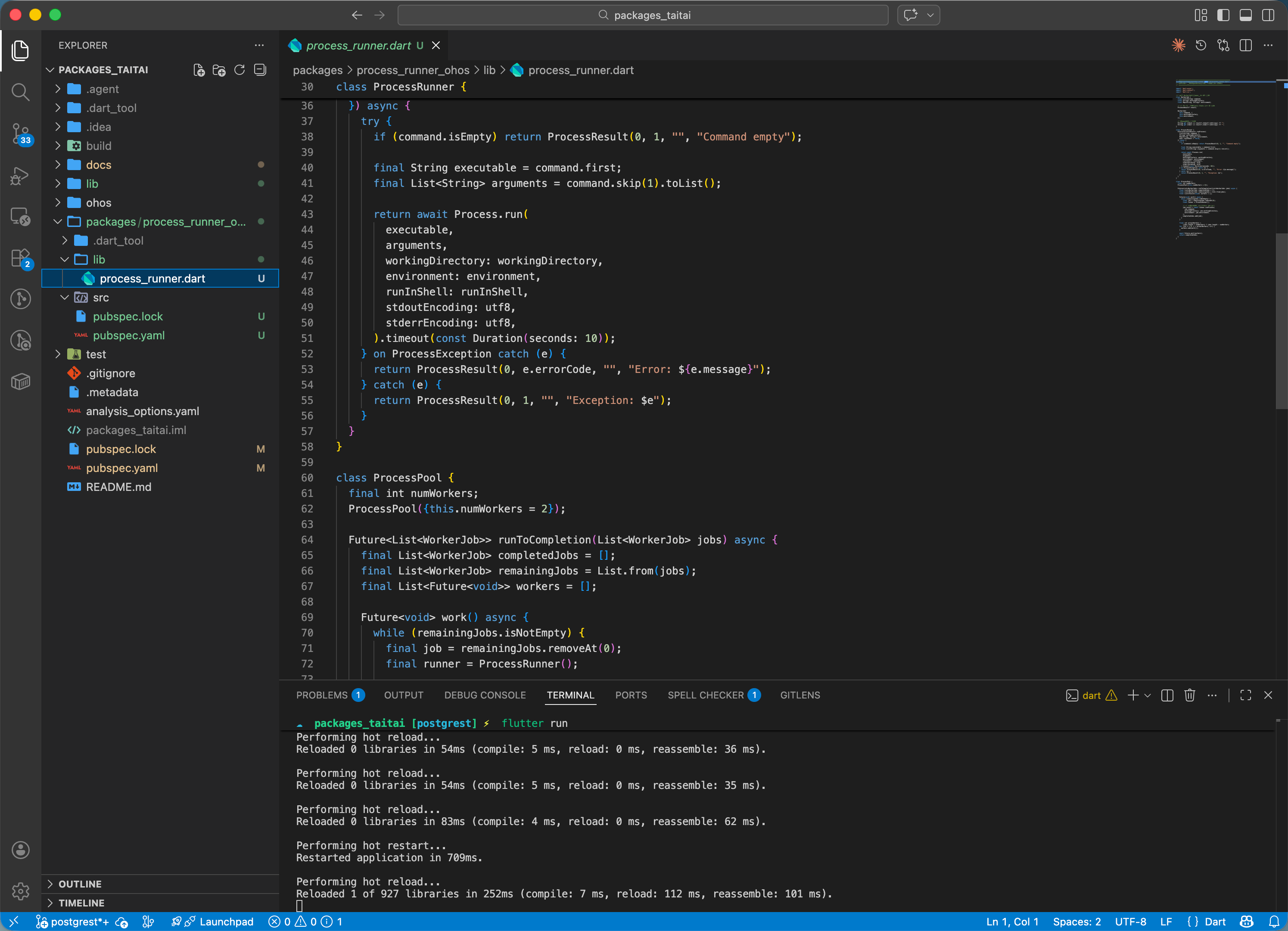The height and width of the screenshot is (931, 1288).
Task: Expand the docs folder
Action: 98,164
